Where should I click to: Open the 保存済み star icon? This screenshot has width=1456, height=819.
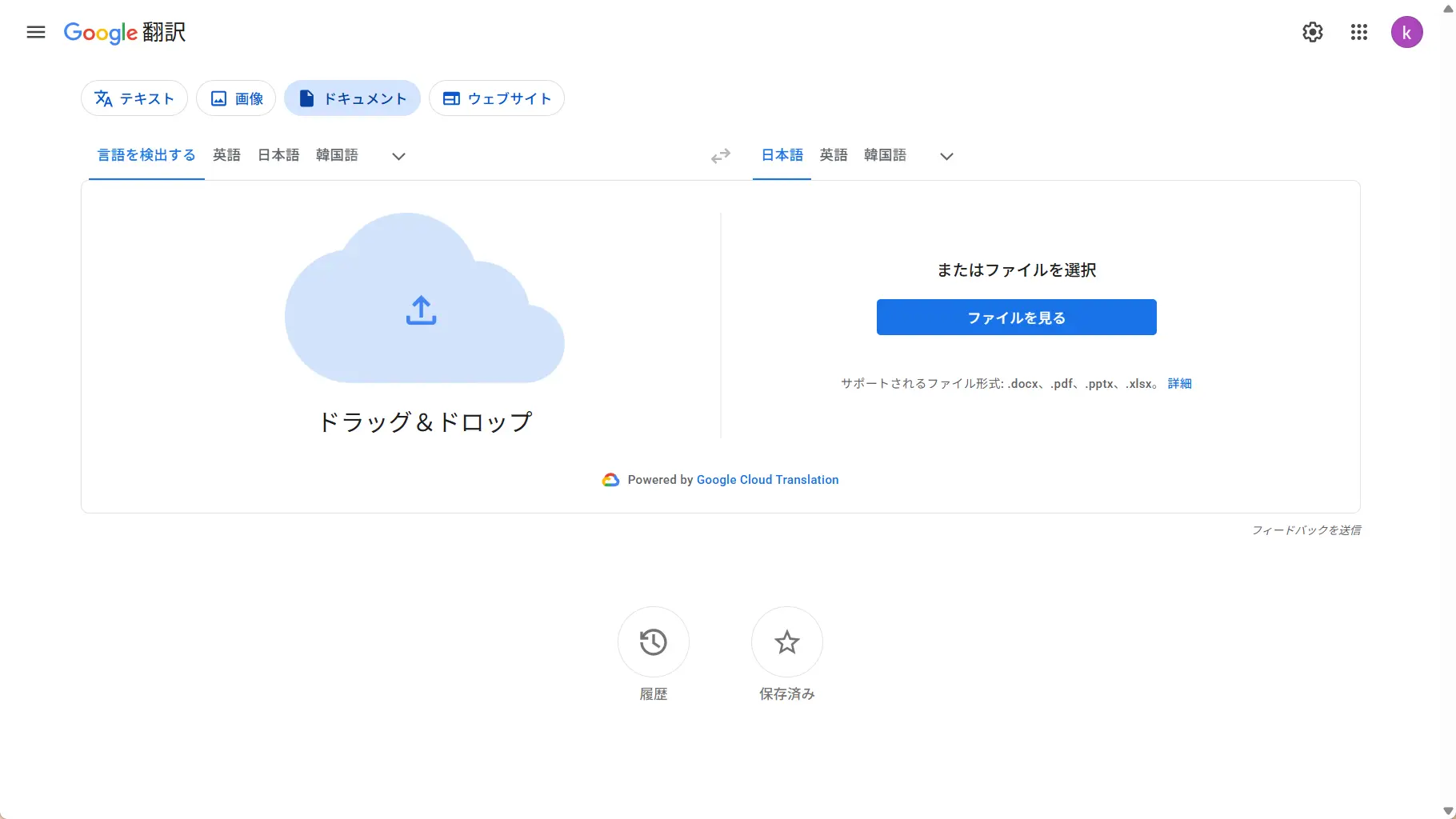787,642
